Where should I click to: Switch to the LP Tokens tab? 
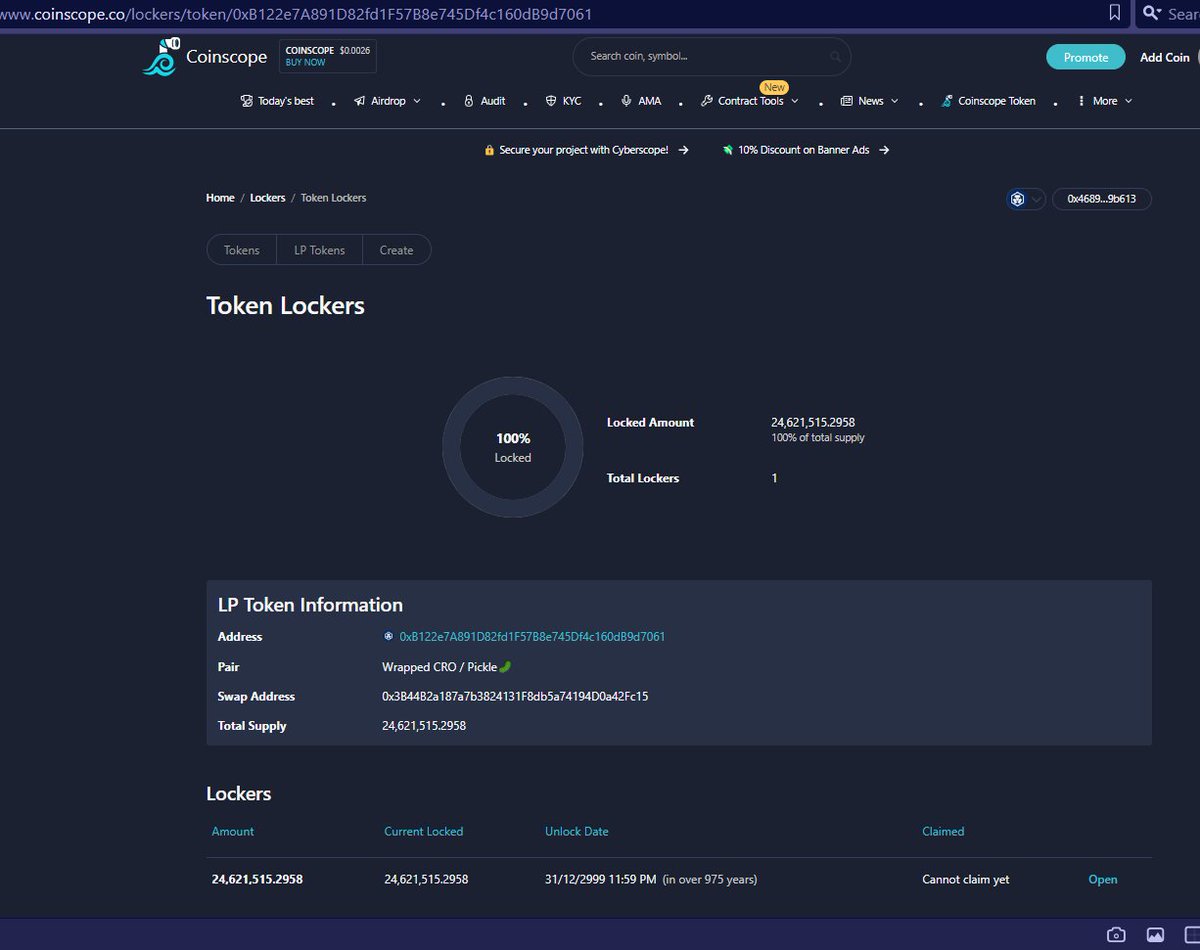click(x=319, y=250)
